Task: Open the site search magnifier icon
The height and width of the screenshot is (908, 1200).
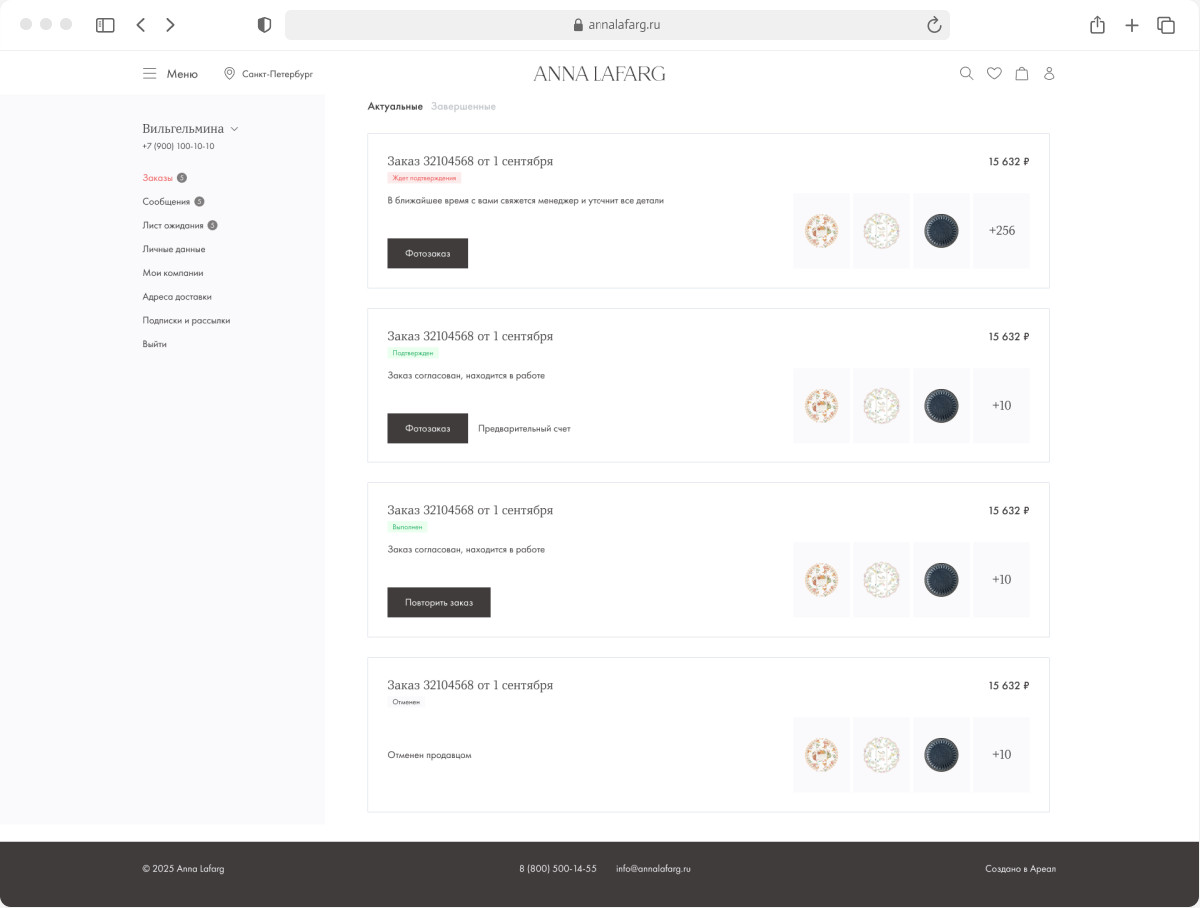Action: [x=966, y=74]
